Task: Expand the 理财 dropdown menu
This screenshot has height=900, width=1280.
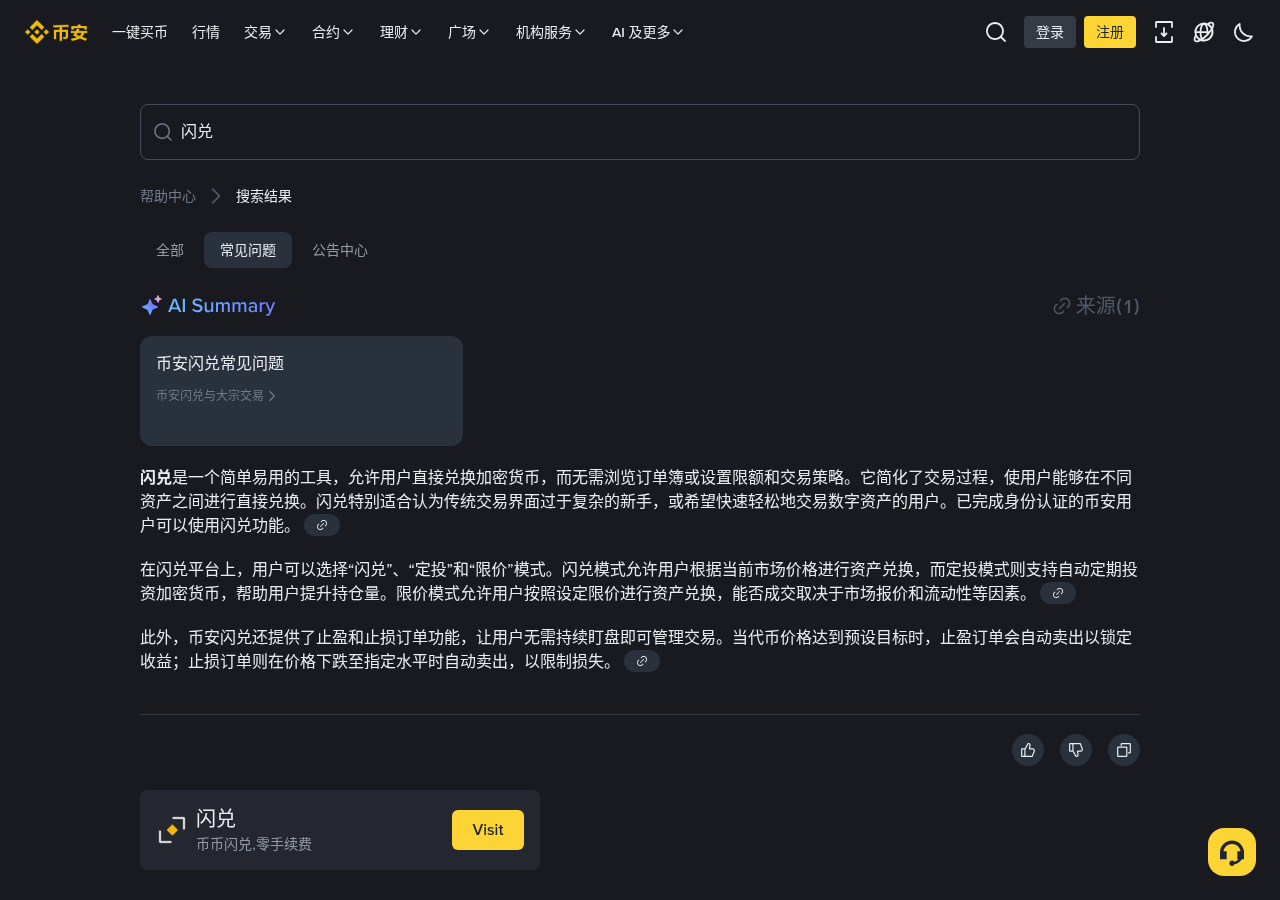Action: tap(401, 32)
